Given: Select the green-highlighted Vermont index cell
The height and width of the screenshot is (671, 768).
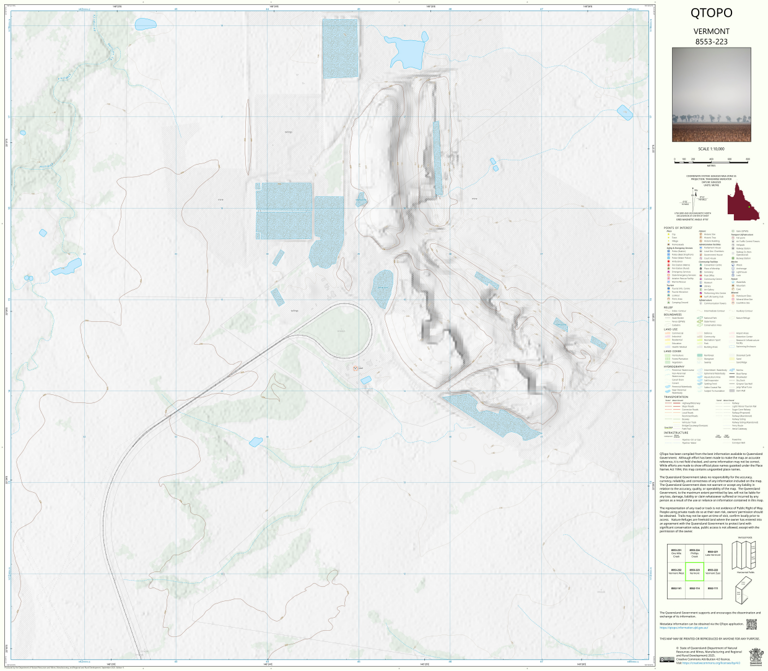Looking at the screenshot, I should [x=694, y=571].
